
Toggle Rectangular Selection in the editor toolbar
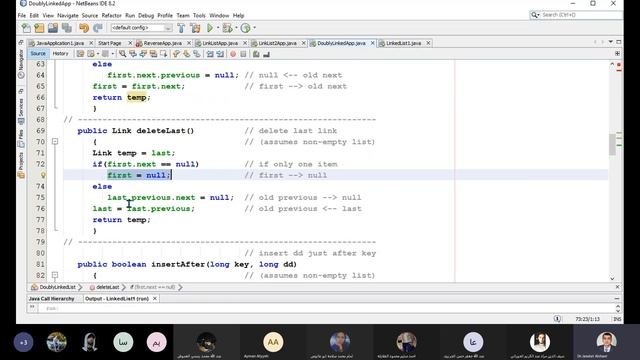coord(163,54)
